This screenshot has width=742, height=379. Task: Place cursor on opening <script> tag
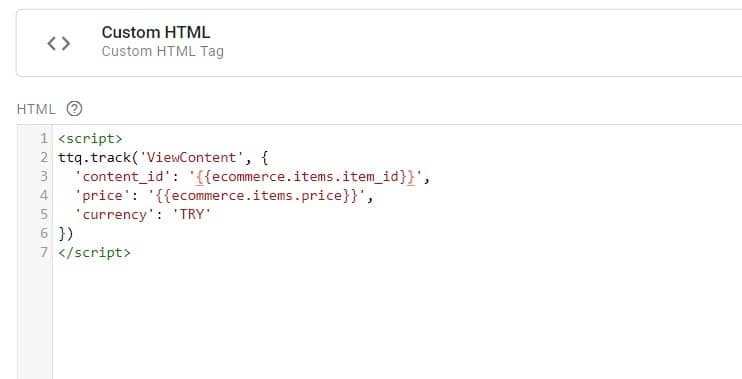coord(90,139)
